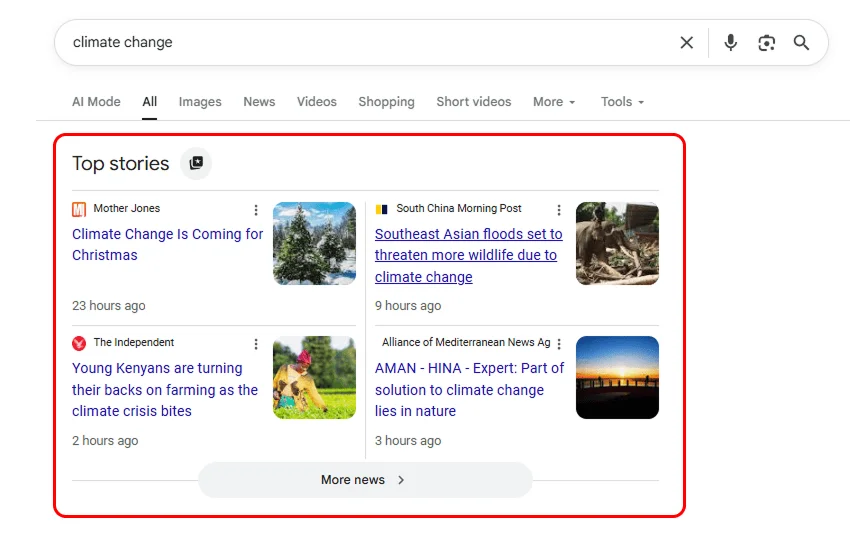Image resolution: width=850 pixels, height=550 pixels.
Task: Click the sunset thumbnail image
Action: pyautogui.click(x=617, y=377)
